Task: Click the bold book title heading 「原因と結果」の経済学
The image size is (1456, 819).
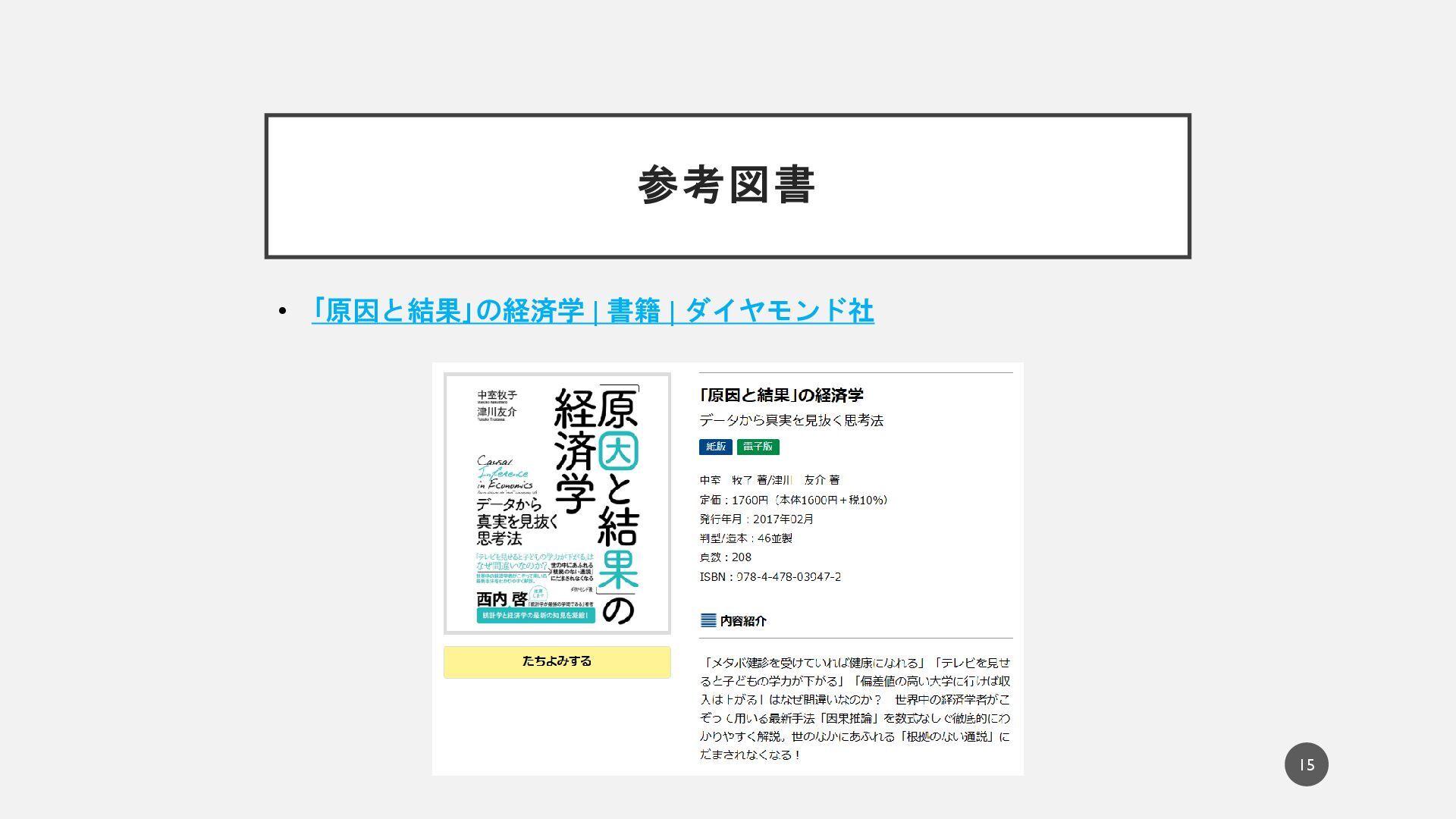Action: point(781,395)
